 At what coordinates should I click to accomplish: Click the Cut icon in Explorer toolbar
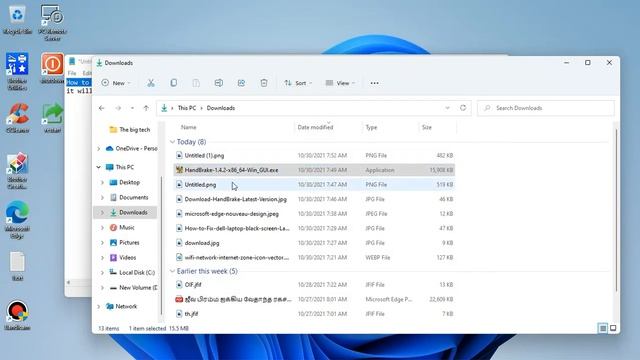coord(151,83)
